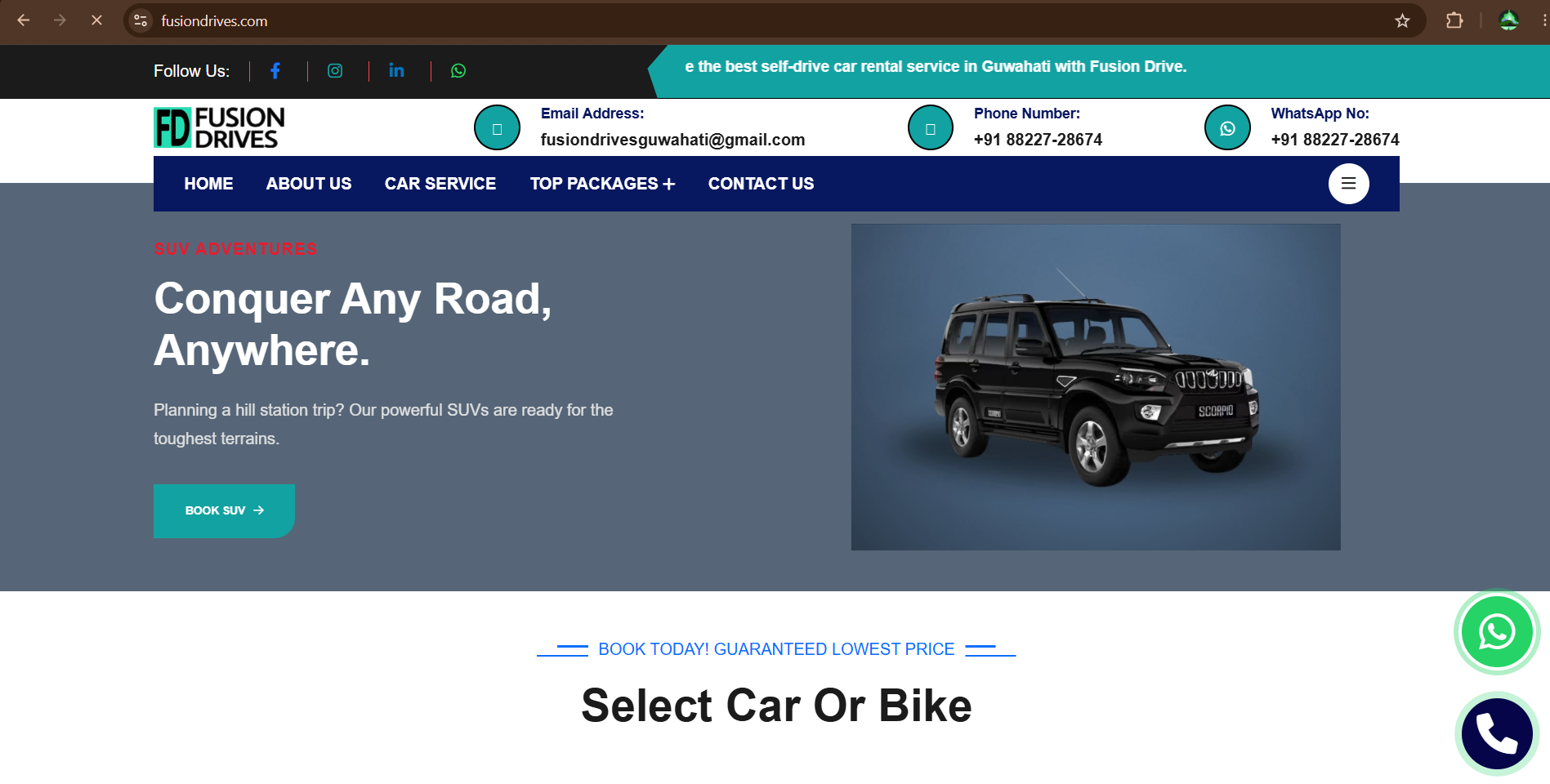Go to the HOME menu item
Viewport: 1550px width, 784px height.
click(208, 184)
